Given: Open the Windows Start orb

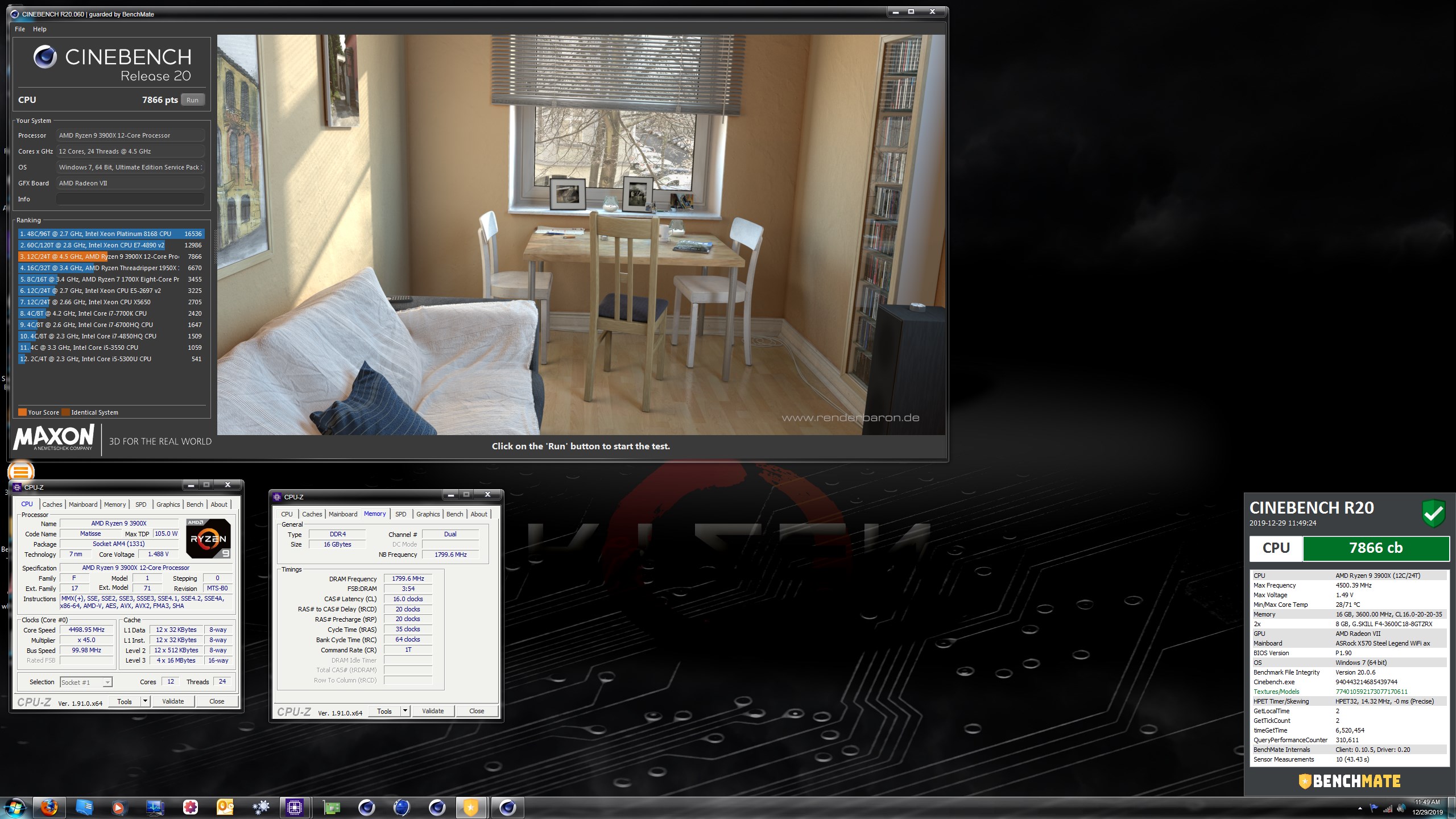Looking at the screenshot, I should coord(15,808).
